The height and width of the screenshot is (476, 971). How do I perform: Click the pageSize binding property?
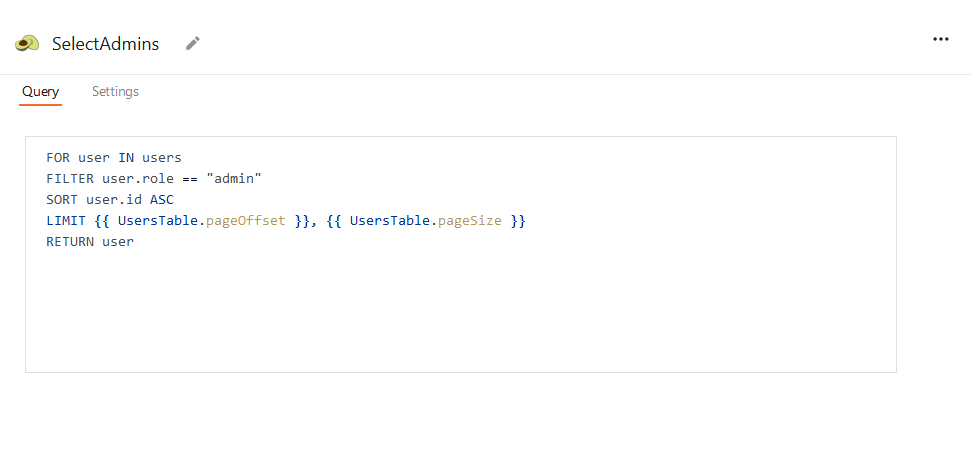tap(470, 220)
